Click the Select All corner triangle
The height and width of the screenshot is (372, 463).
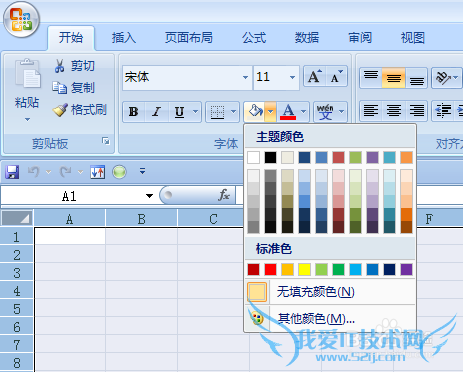pos(17,219)
